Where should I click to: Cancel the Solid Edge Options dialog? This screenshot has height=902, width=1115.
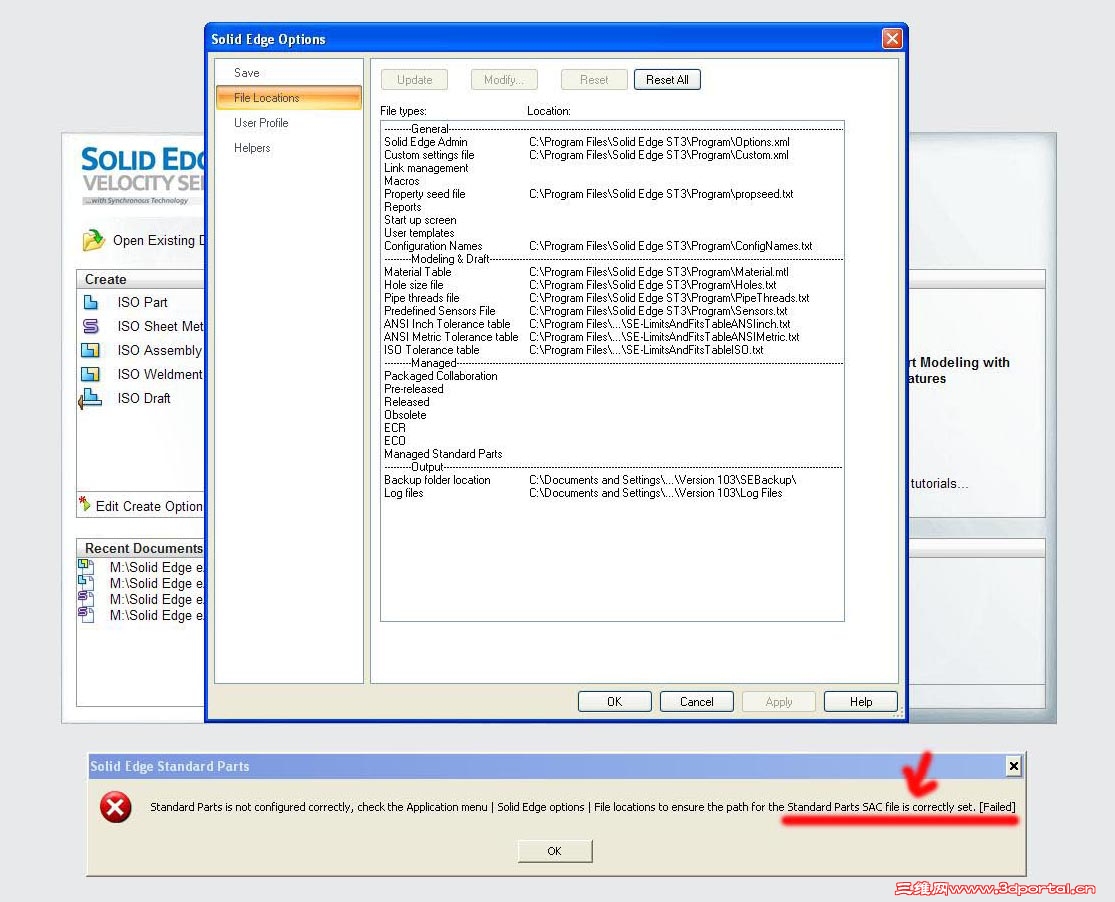click(696, 701)
